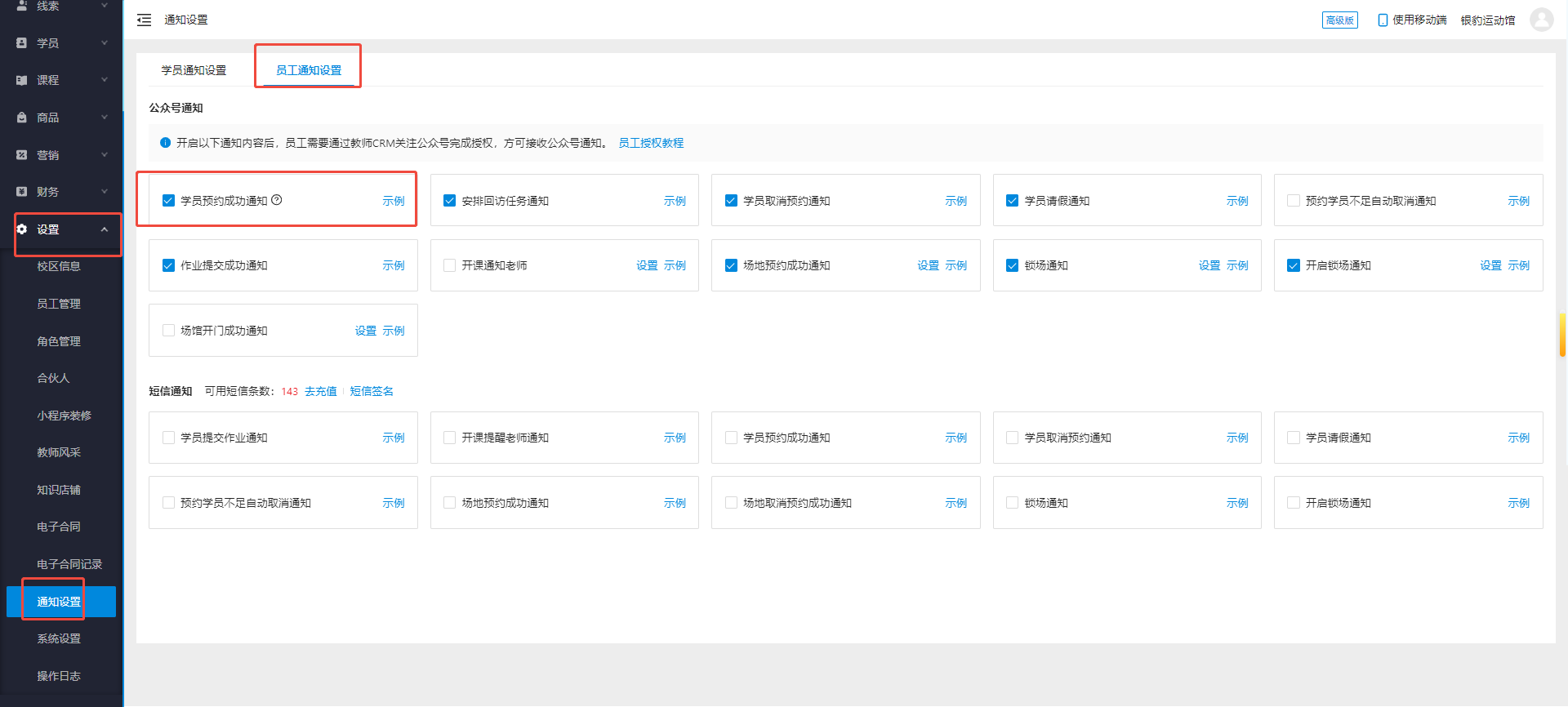Switch to 学员通知设置 tab
1568x707 pixels.
point(194,70)
